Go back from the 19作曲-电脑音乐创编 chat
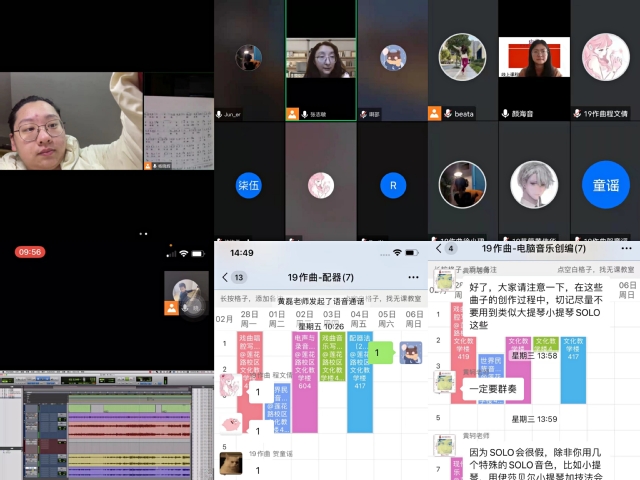640x480 pixels. [438, 247]
